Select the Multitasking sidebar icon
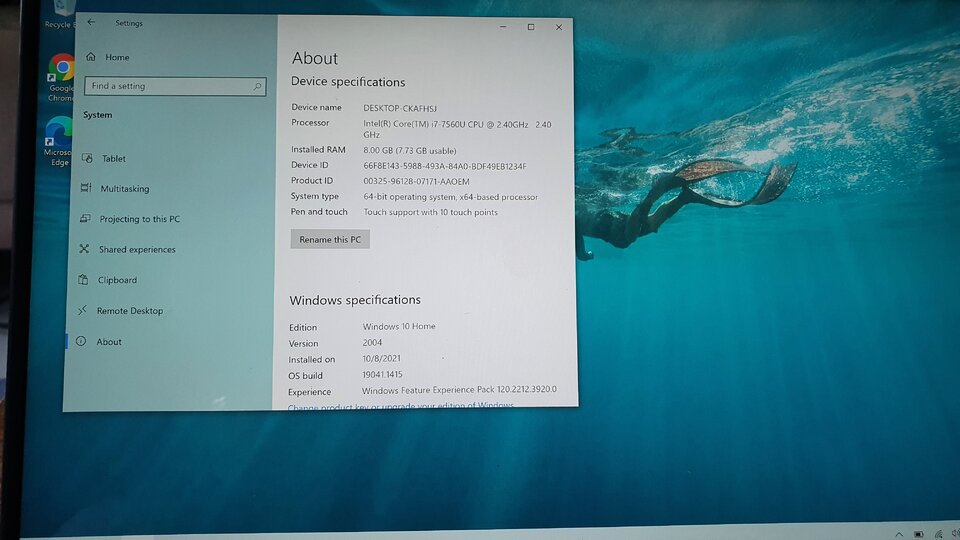The image size is (960, 540). (x=86, y=188)
